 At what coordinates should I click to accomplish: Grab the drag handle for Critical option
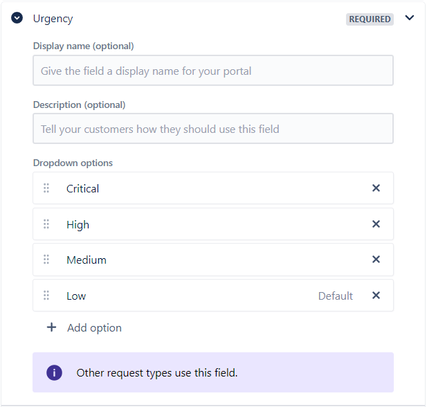tap(46, 188)
